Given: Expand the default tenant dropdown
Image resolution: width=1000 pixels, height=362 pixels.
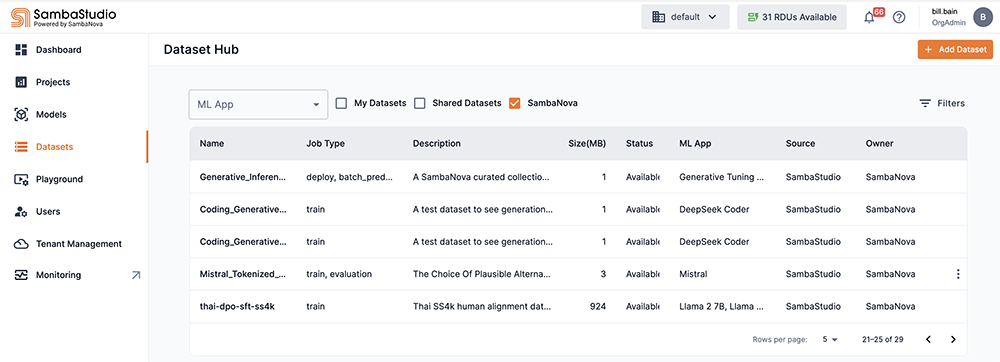Looking at the screenshot, I should click(x=686, y=17).
